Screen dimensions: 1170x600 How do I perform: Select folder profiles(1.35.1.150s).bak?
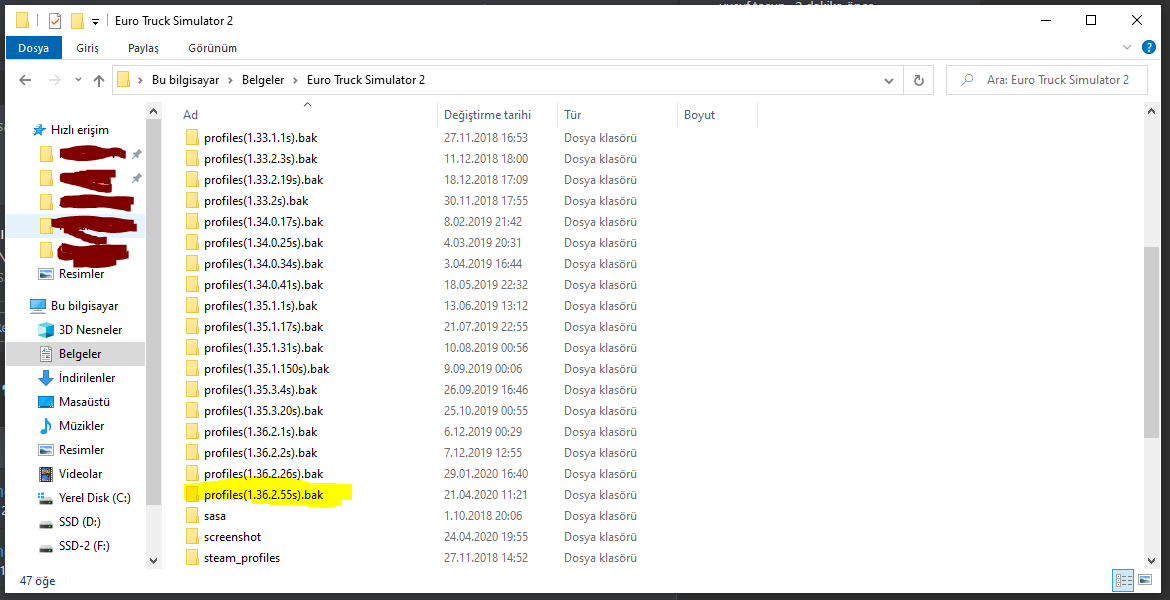(x=266, y=369)
